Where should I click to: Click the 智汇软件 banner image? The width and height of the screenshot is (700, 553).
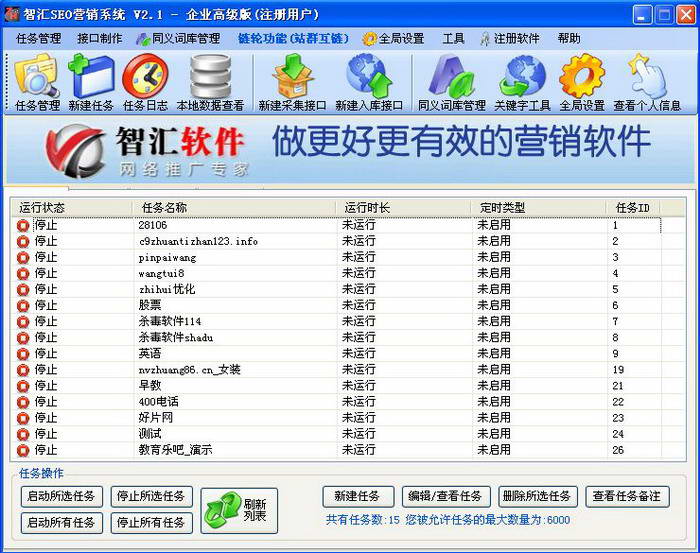[349, 150]
